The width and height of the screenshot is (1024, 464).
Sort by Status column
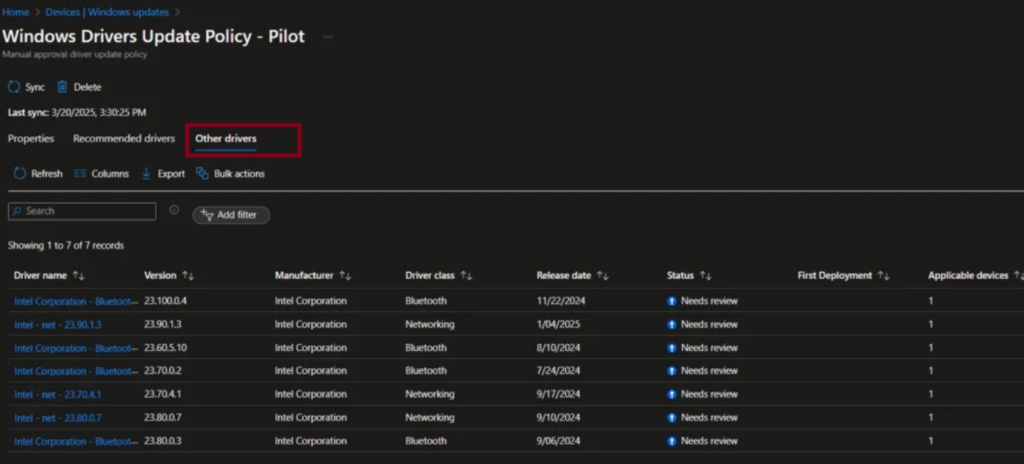click(706, 275)
